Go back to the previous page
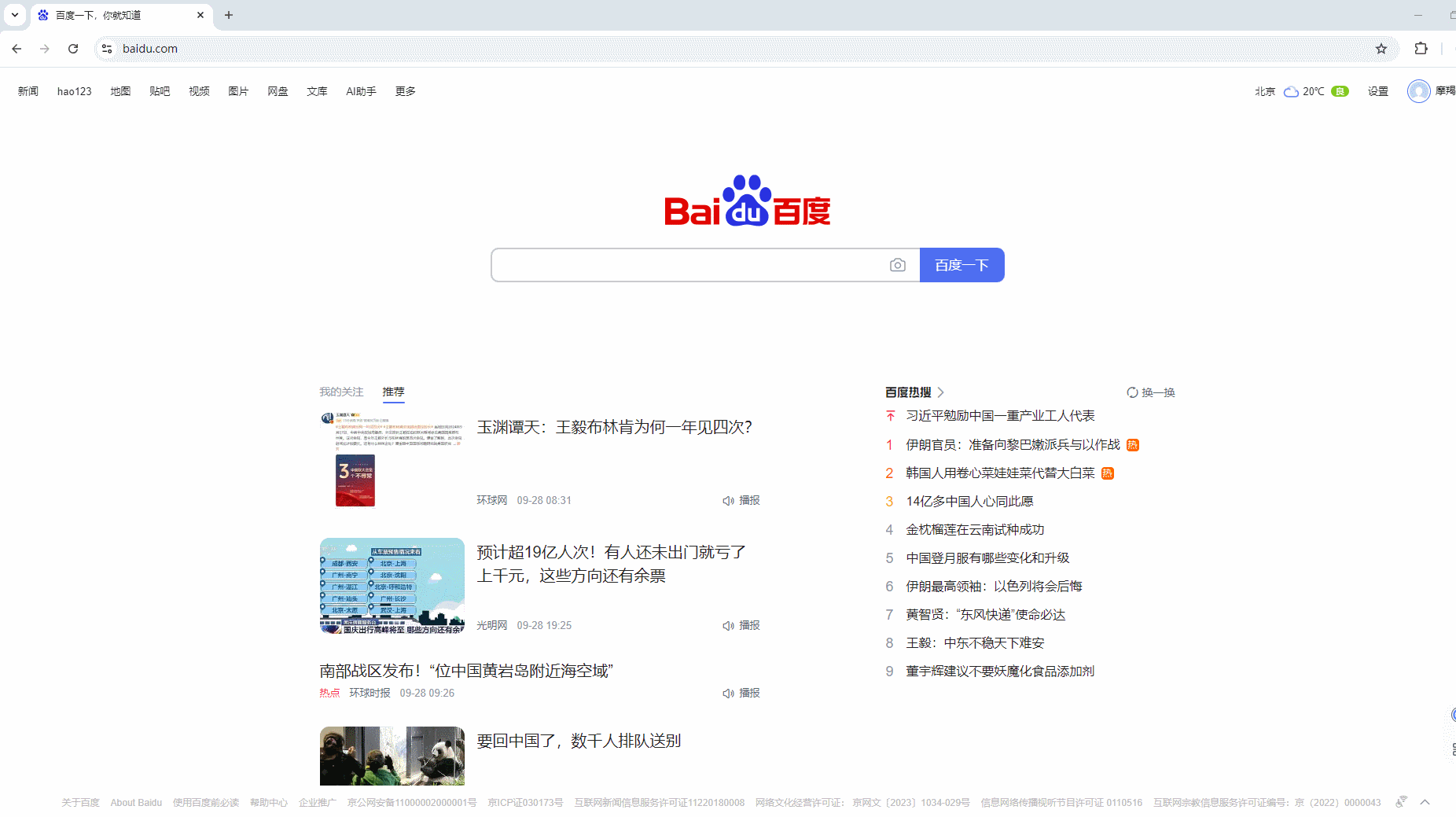This screenshot has width=1456, height=817. (x=17, y=49)
